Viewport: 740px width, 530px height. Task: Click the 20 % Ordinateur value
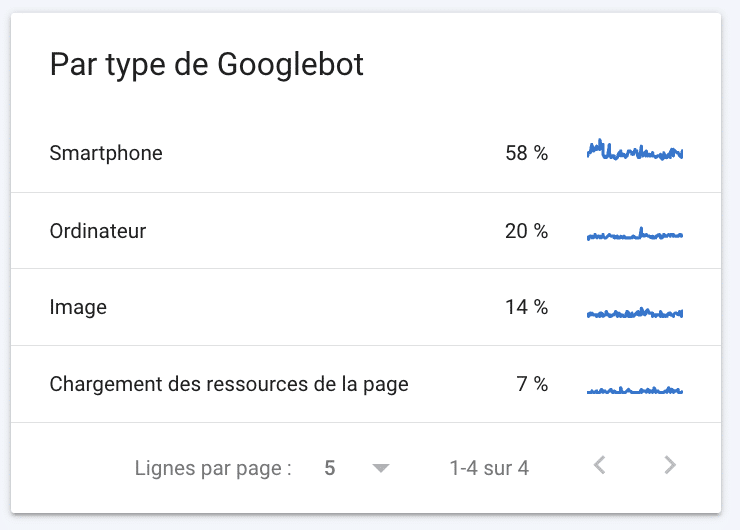click(x=527, y=231)
